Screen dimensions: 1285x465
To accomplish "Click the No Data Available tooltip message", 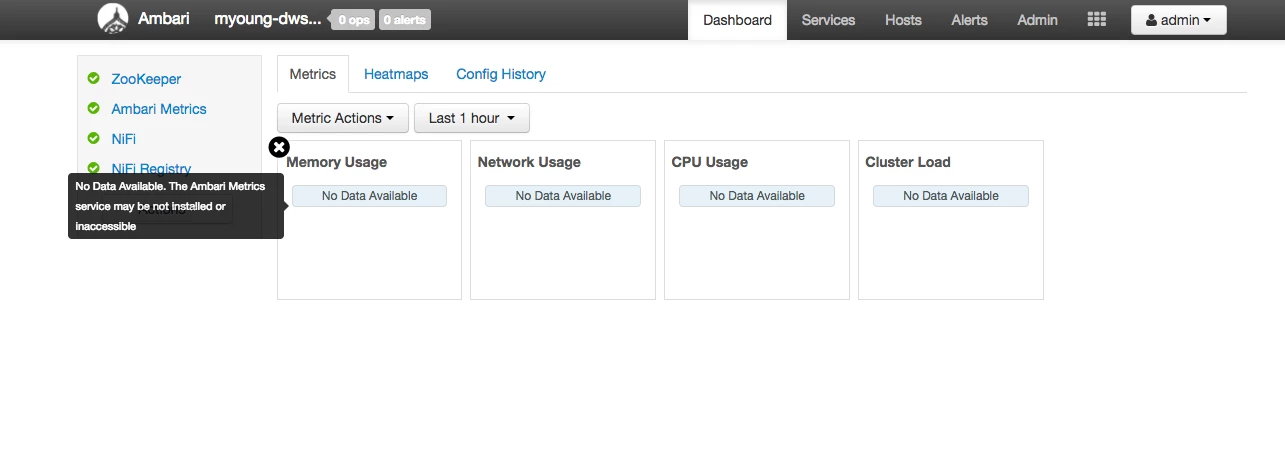I will (176, 206).
